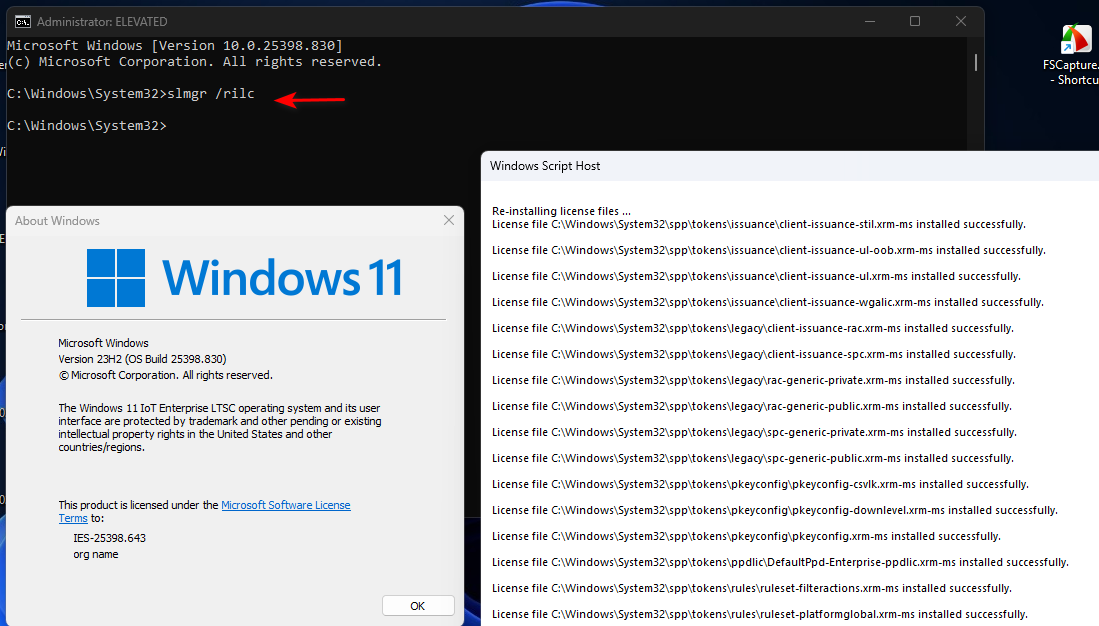Minimize the Administrator: ELEVATED command window

tap(870, 22)
